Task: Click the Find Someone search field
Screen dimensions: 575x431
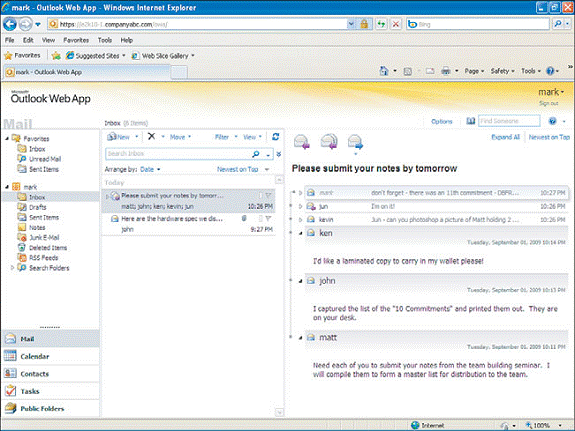Action: (509, 121)
